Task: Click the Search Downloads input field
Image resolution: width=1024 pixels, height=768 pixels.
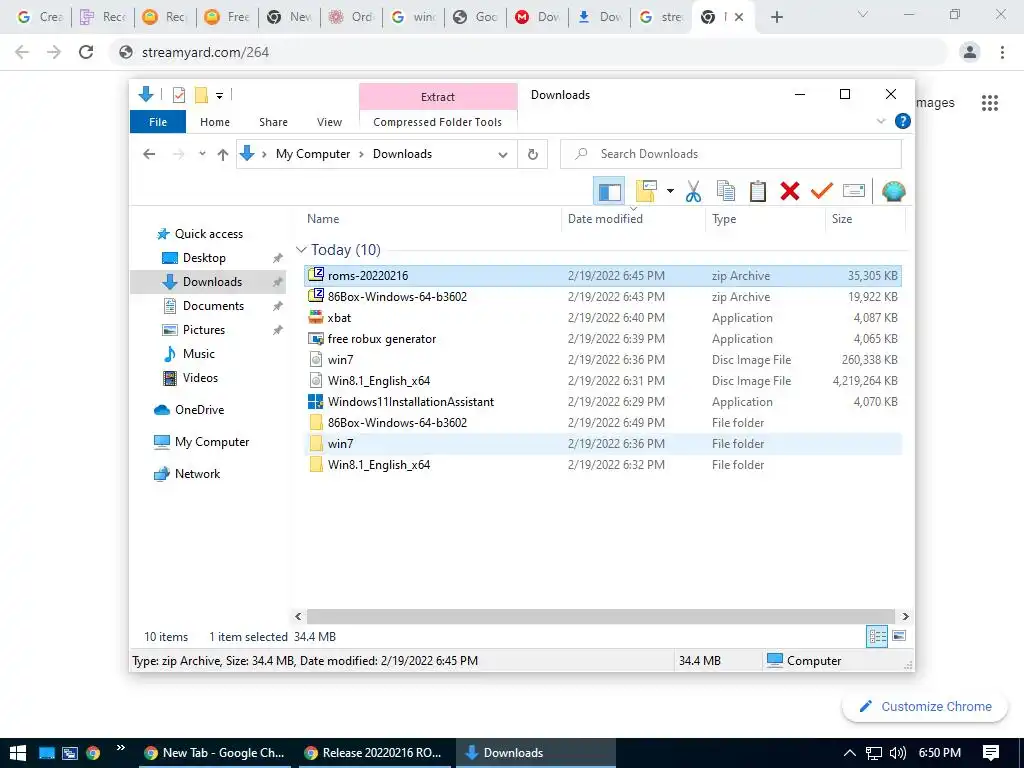Action: 731,154
